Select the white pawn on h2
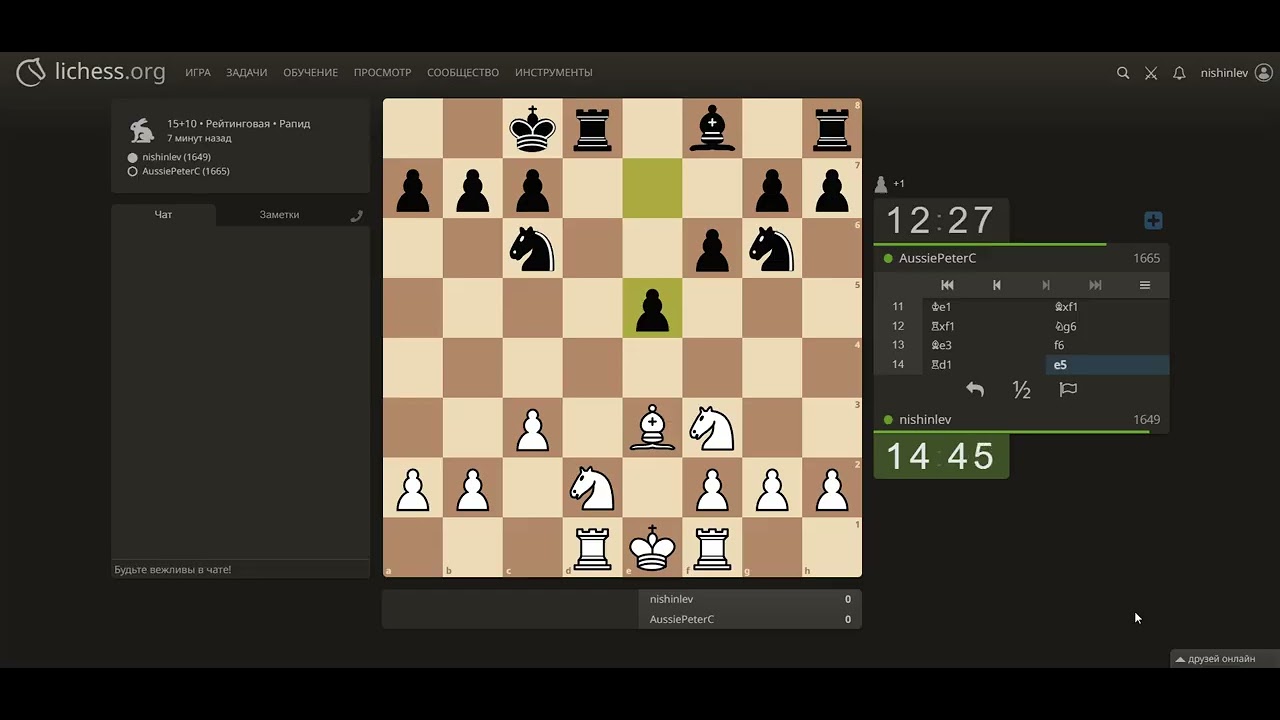 point(832,488)
